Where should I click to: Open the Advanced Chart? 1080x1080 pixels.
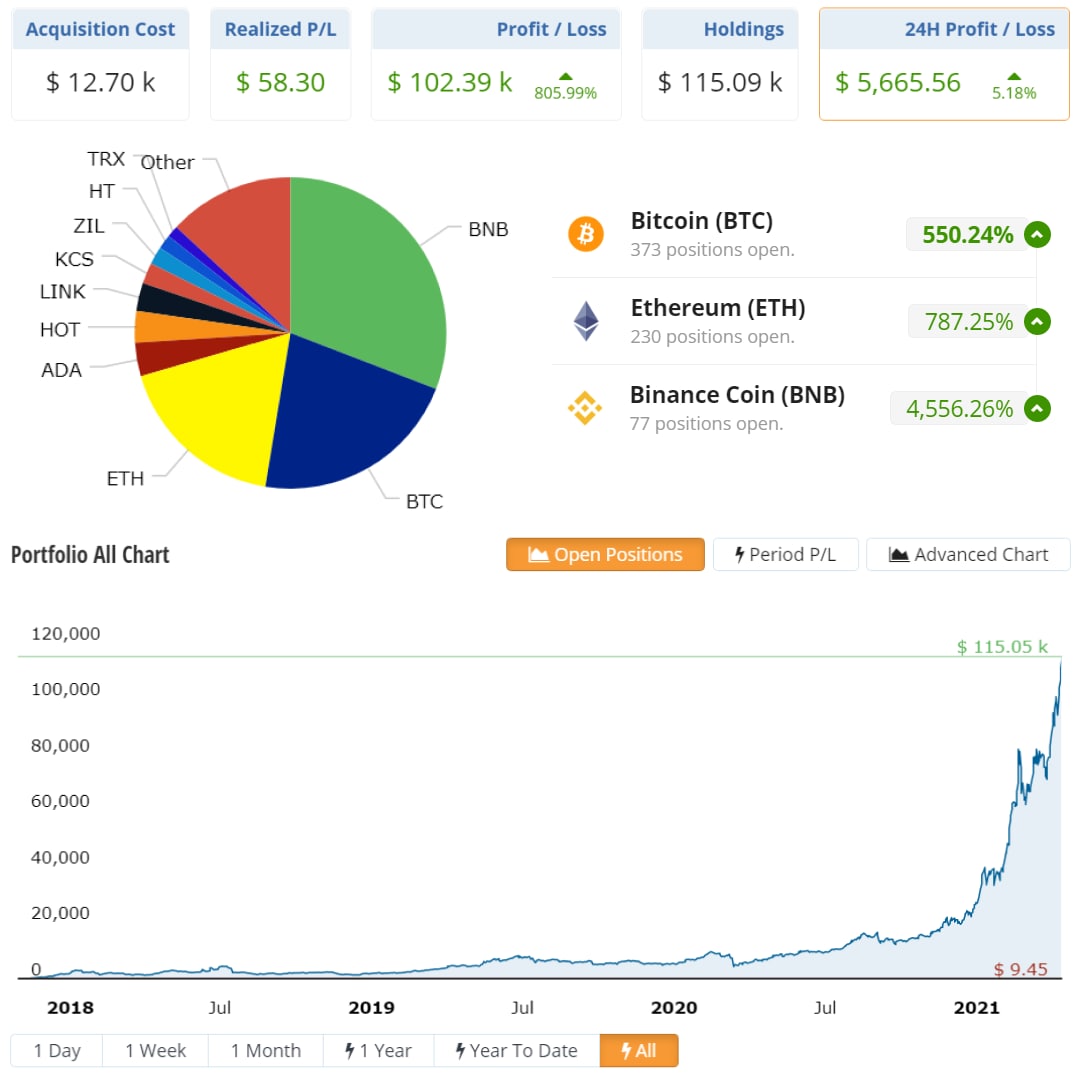point(968,554)
